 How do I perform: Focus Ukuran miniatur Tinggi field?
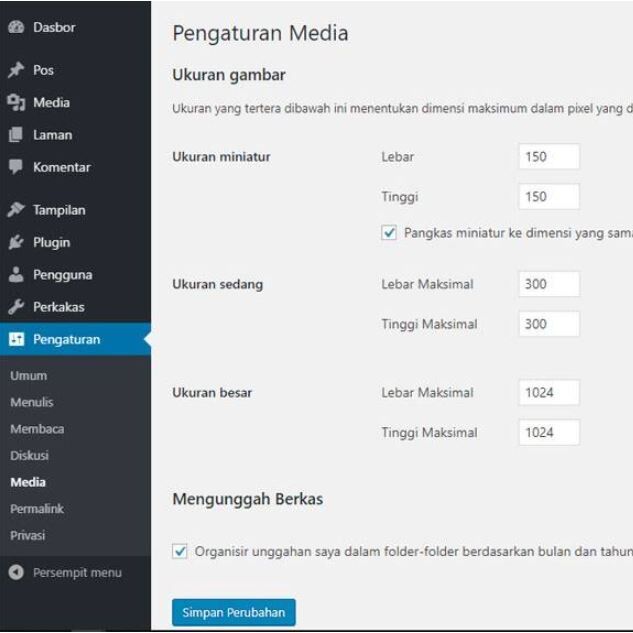(x=549, y=197)
